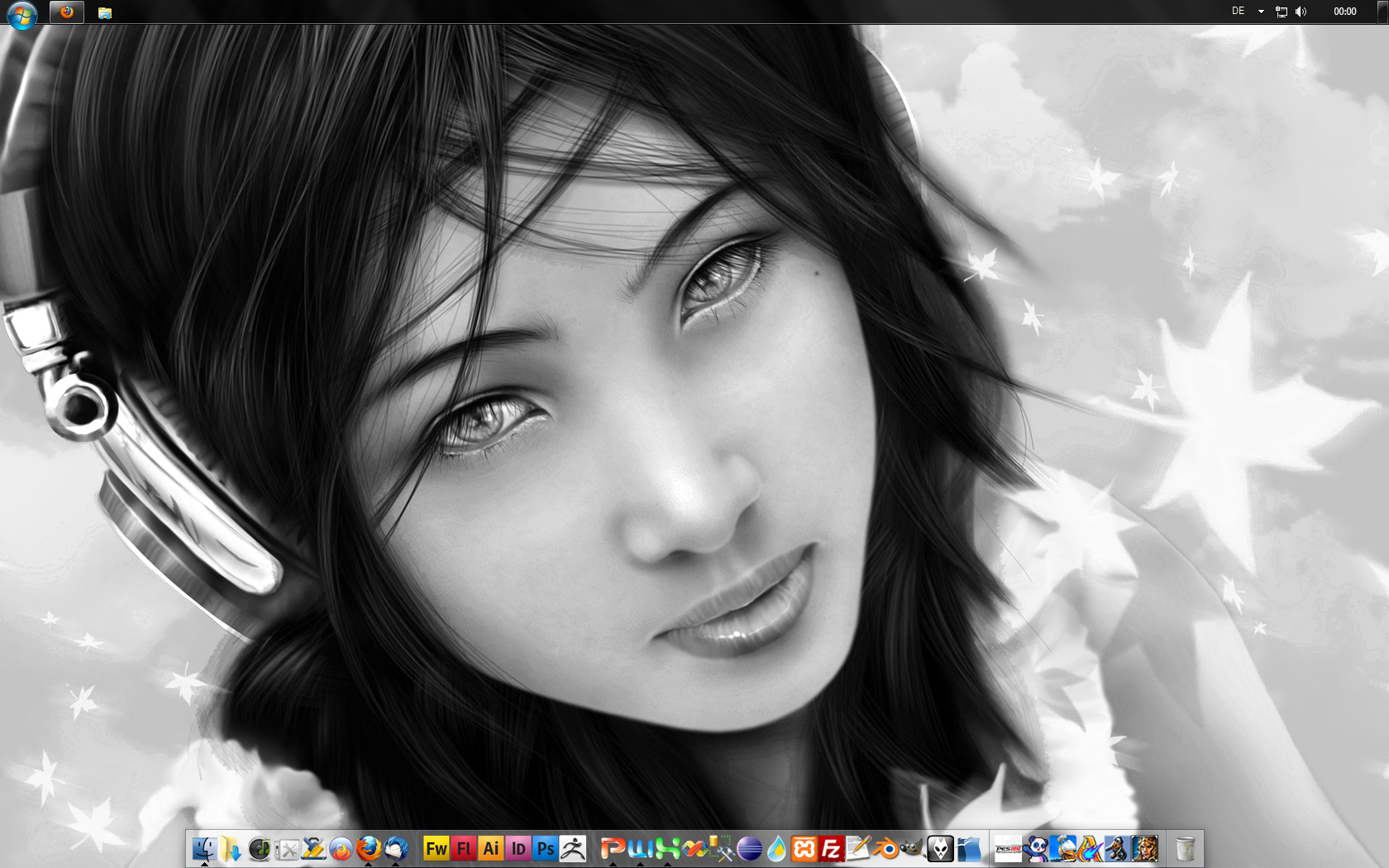Launch Adobe Illustrator from the dock
Image resolution: width=1389 pixels, height=868 pixels.
491,849
